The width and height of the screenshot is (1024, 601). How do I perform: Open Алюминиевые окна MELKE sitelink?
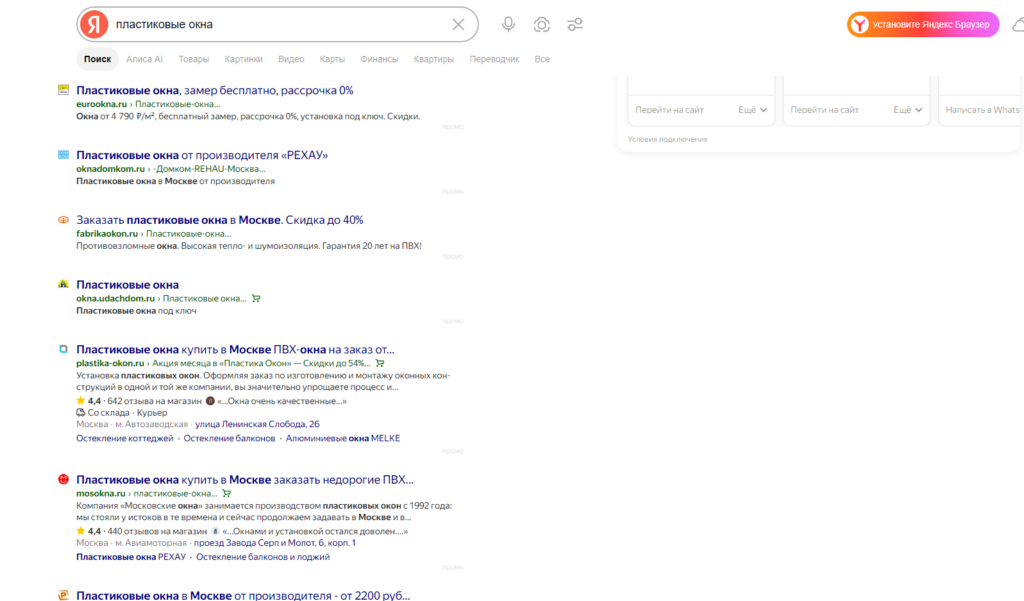(343, 438)
